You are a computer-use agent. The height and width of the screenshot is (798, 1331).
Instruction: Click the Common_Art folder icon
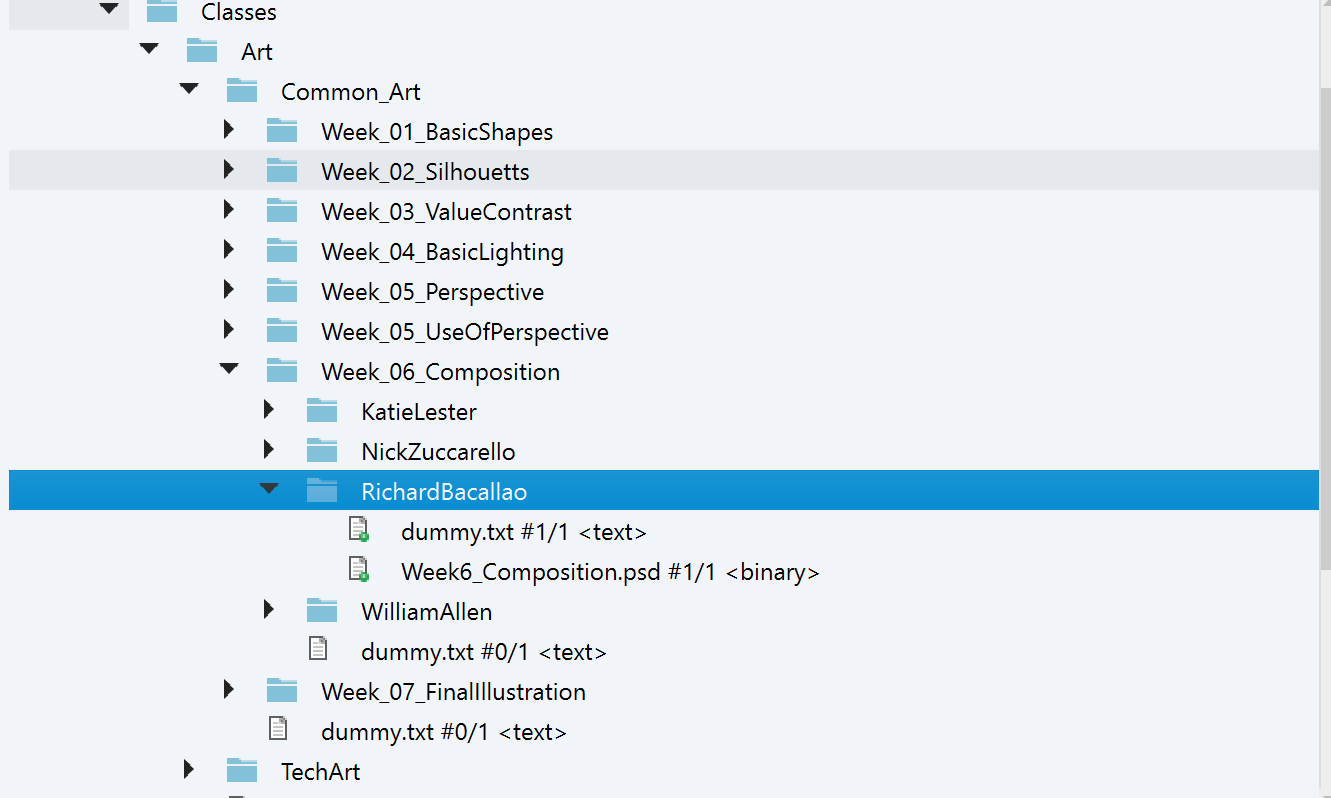(242, 91)
